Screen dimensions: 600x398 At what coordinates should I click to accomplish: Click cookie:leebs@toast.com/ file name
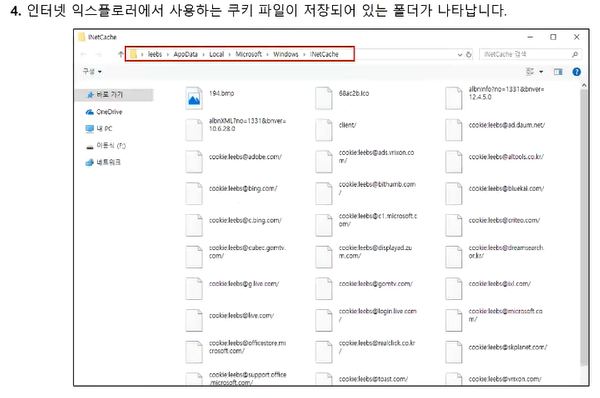(x=373, y=379)
